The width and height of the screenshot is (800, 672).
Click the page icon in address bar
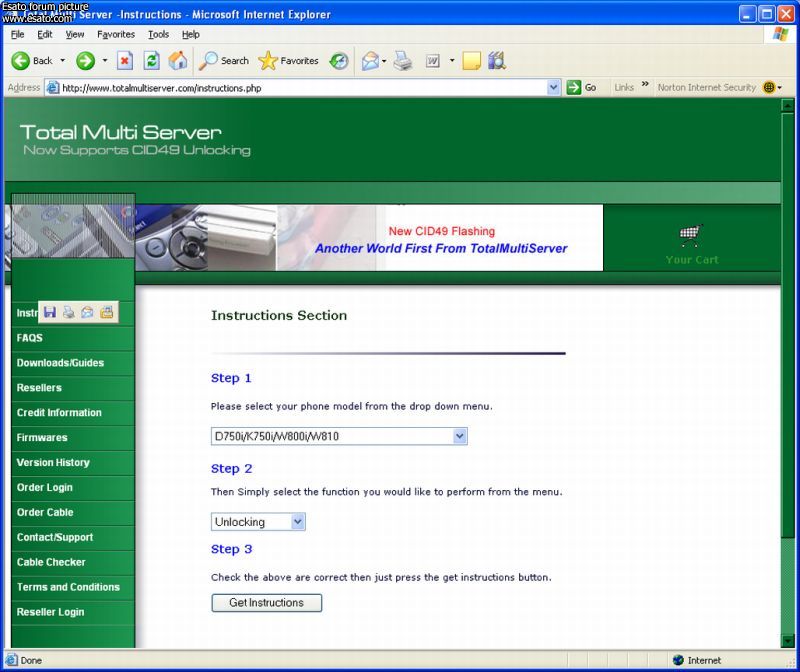[x=52, y=88]
